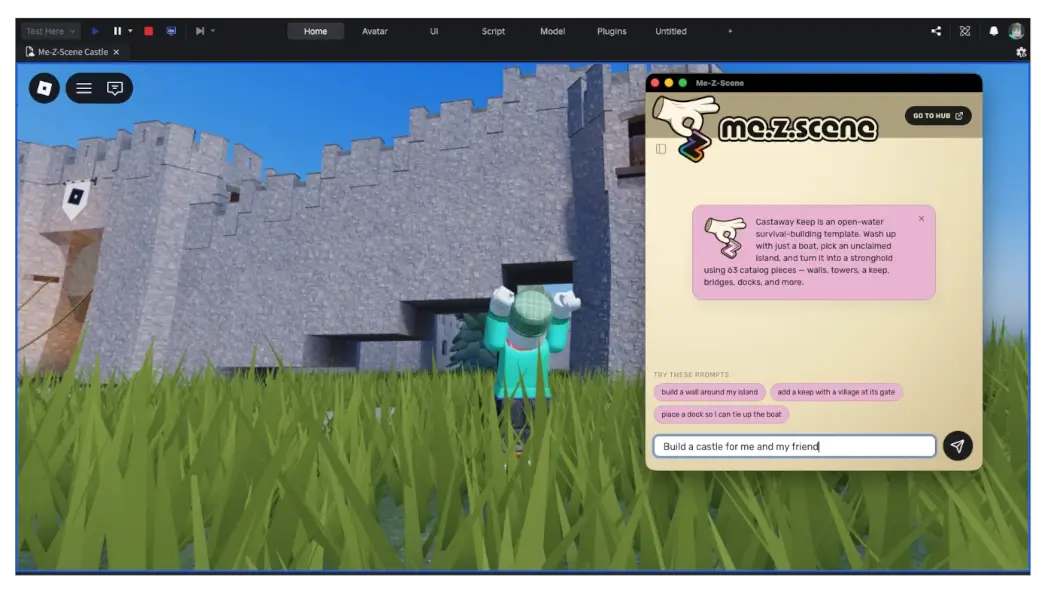Close the Me-Z-Scene Castle document tab
Screen dimensions: 1050x596
click(116, 52)
